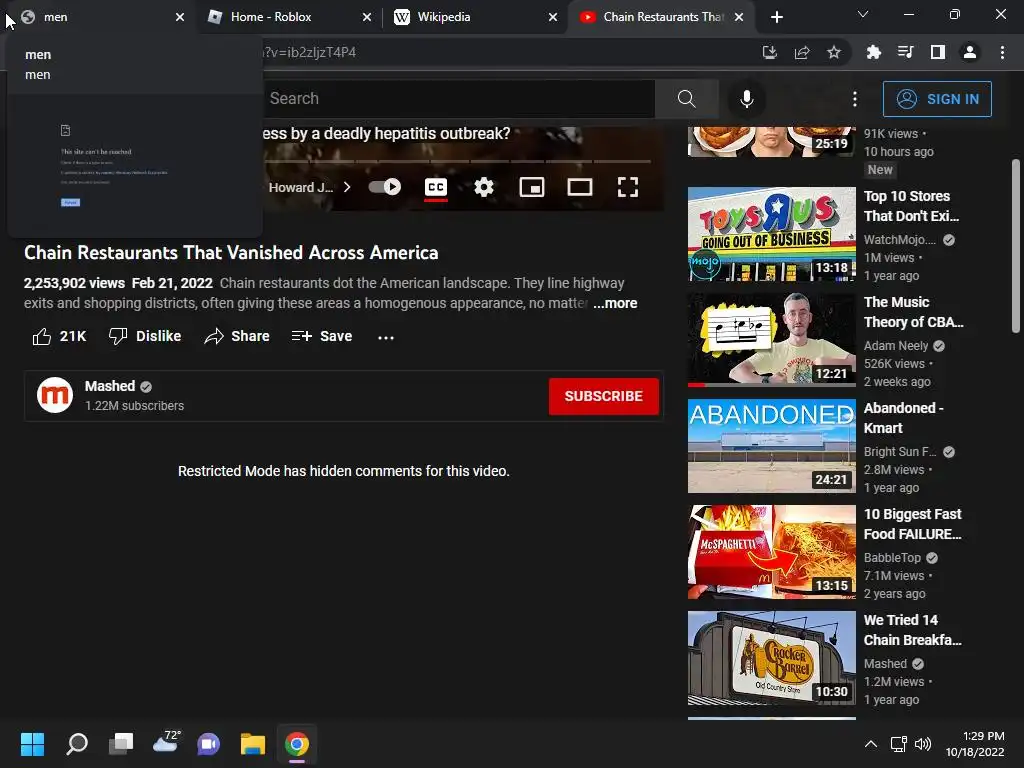Toggle the autoplay switch in video player
The width and height of the screenshot is (1024, 768).
tap(385, 187)
